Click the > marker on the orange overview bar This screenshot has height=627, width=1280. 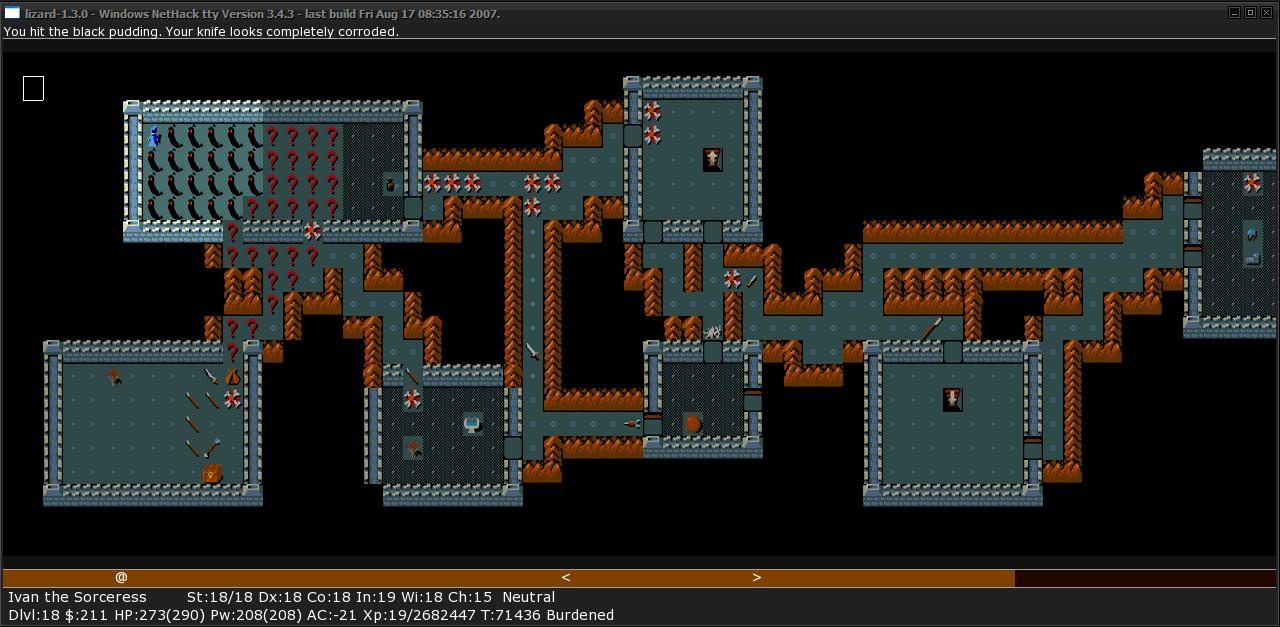pos(757,577)
